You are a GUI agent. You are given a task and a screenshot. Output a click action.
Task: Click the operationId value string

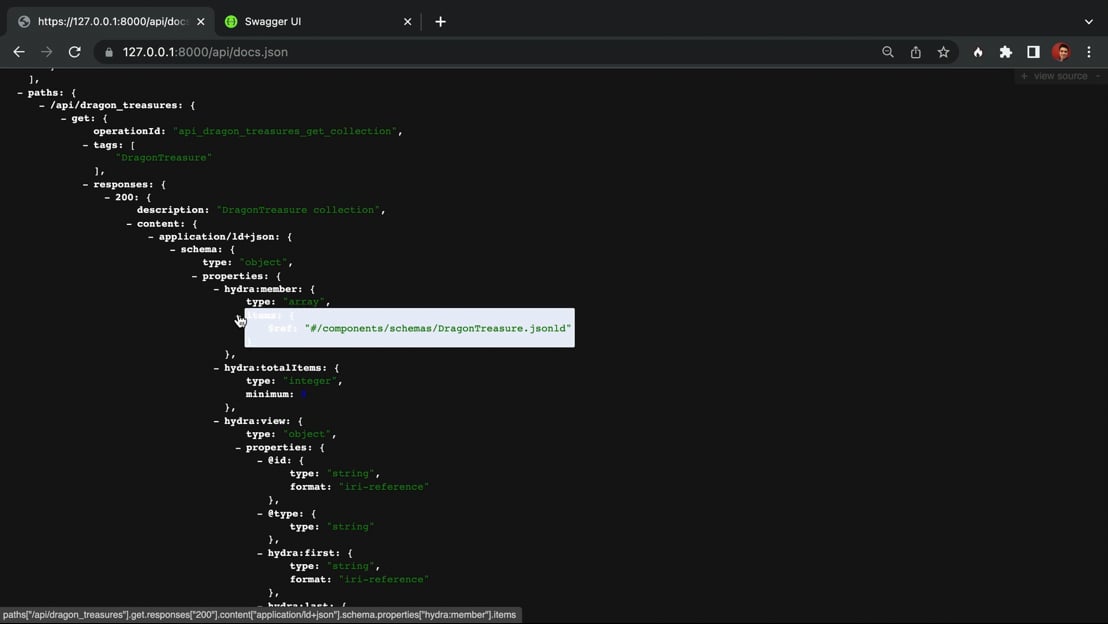pos(285,131)
